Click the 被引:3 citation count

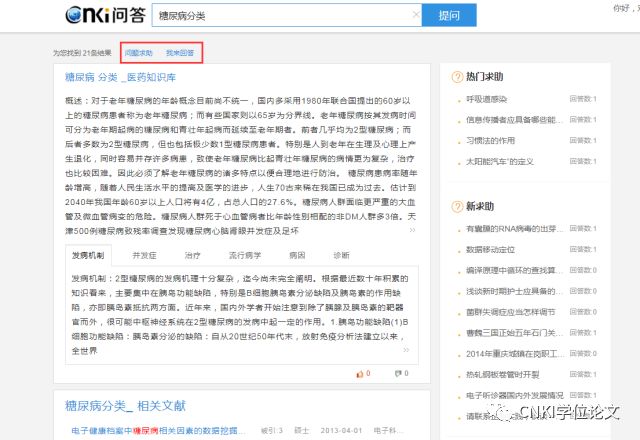click(271, 431)
